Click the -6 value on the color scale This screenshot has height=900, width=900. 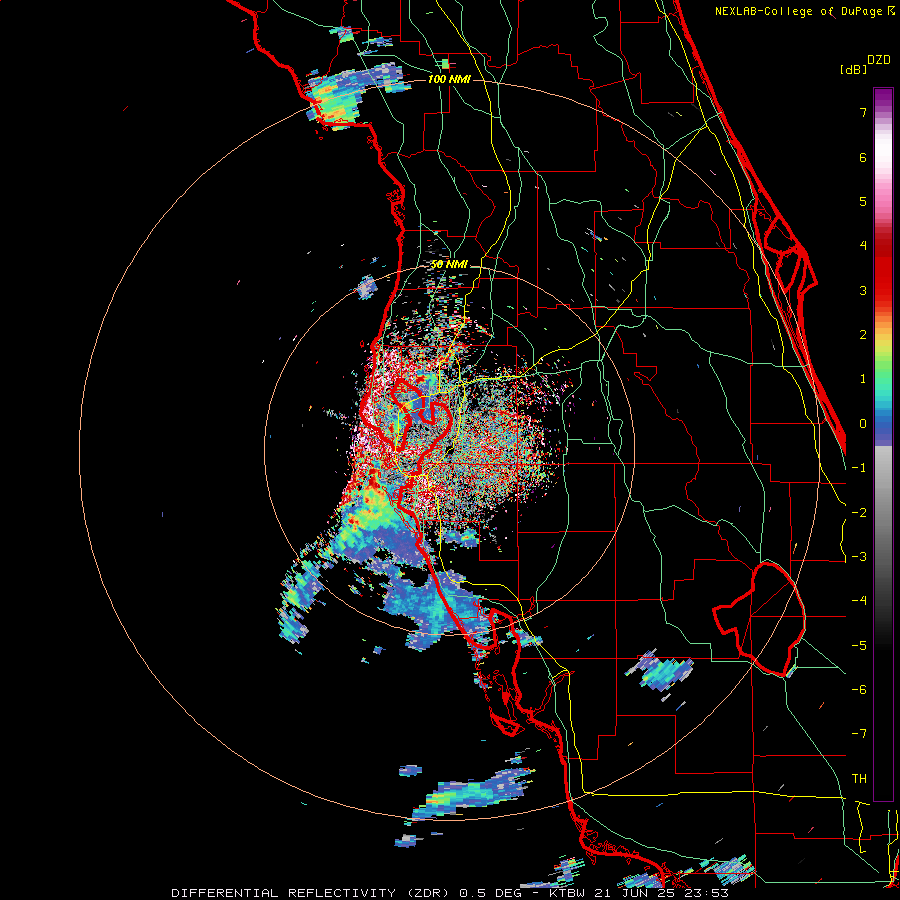click(x=859, y=689)
